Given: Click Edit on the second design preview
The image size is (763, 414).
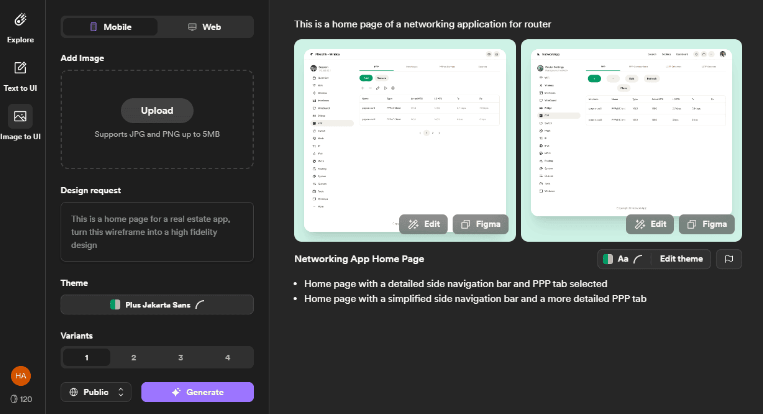Looking at the screenshot, I should pyautogui.click(x=650, y=224).
